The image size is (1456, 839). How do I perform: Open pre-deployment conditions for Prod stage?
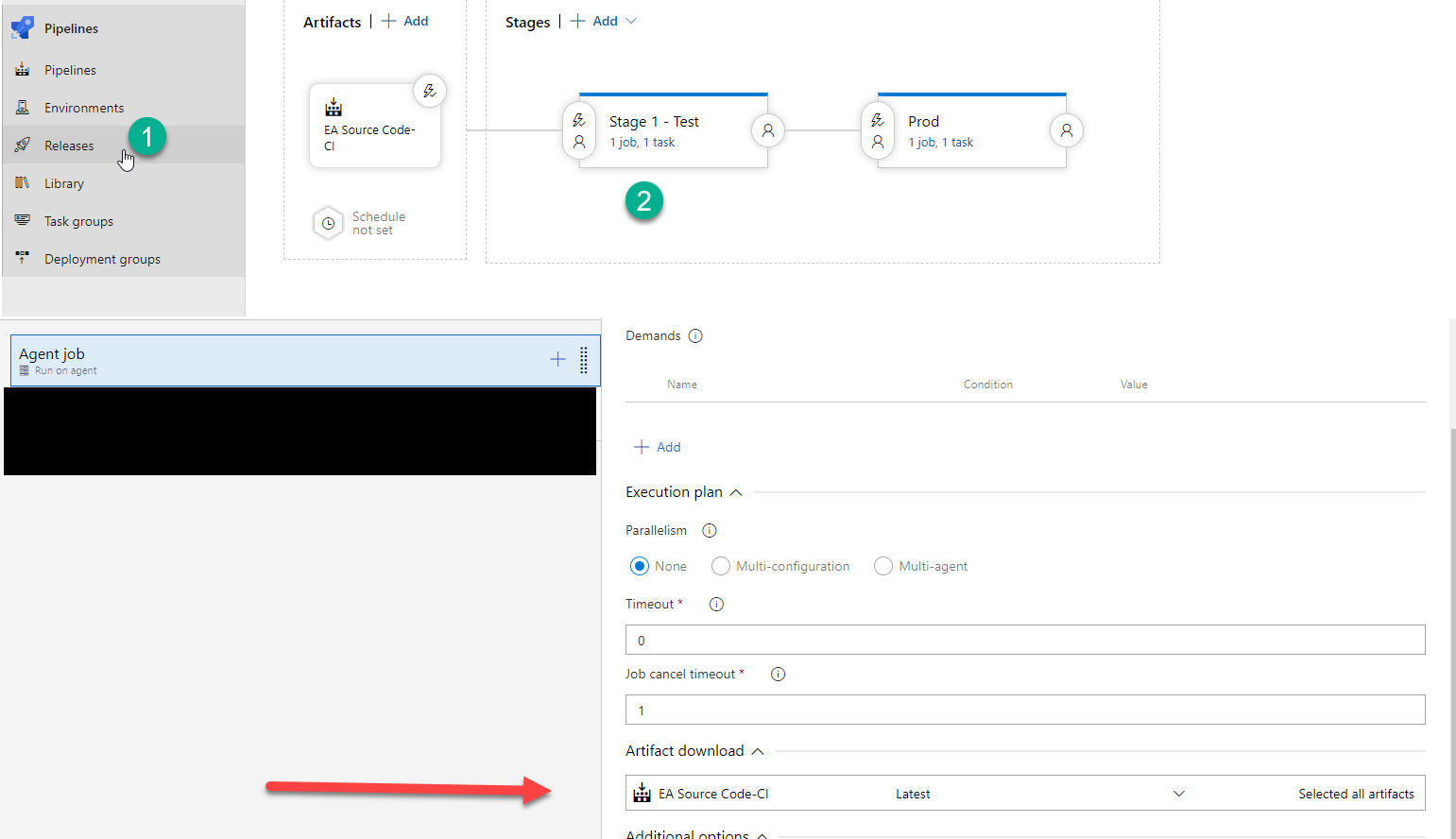[878, 130]
